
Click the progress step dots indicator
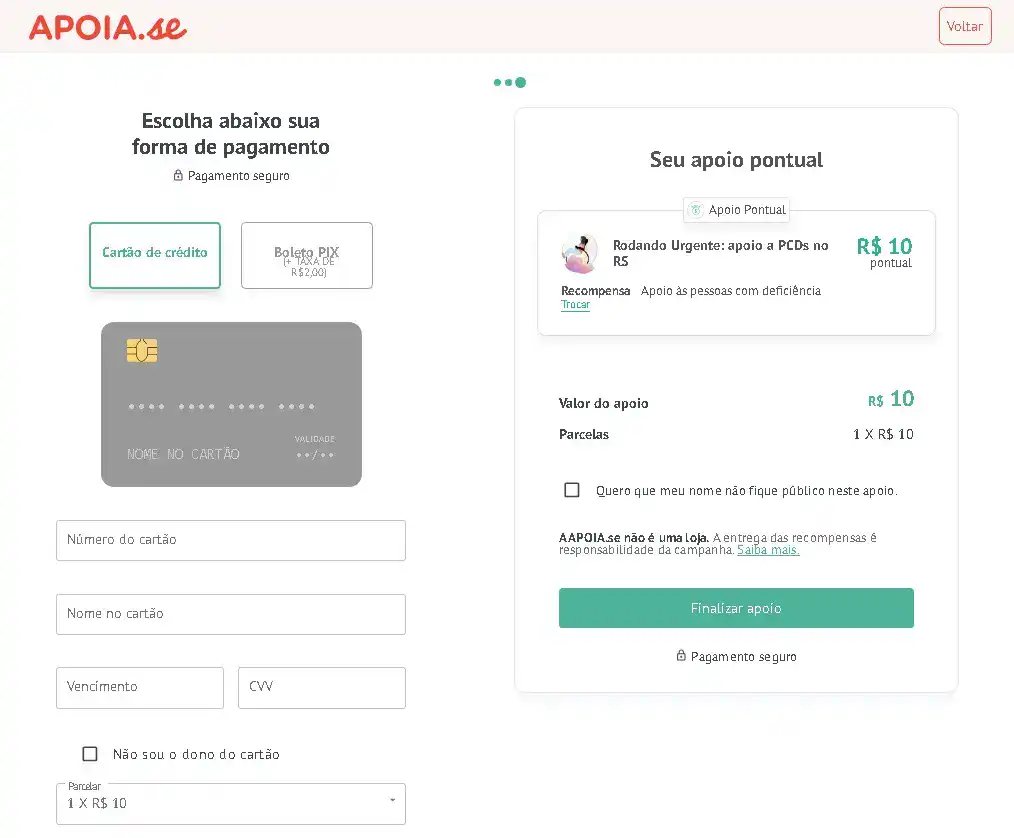pos(510,83)
